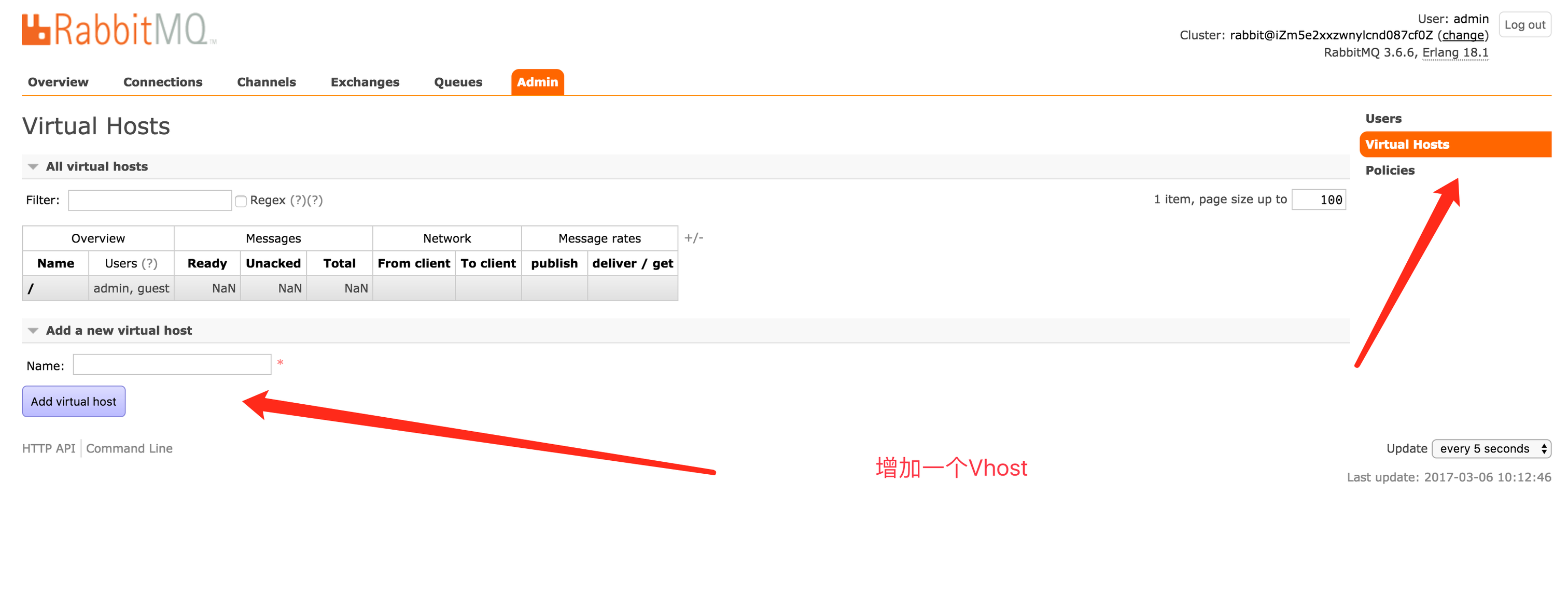Open the HTTP API link
1568x609 pixels.
point(49,448)
